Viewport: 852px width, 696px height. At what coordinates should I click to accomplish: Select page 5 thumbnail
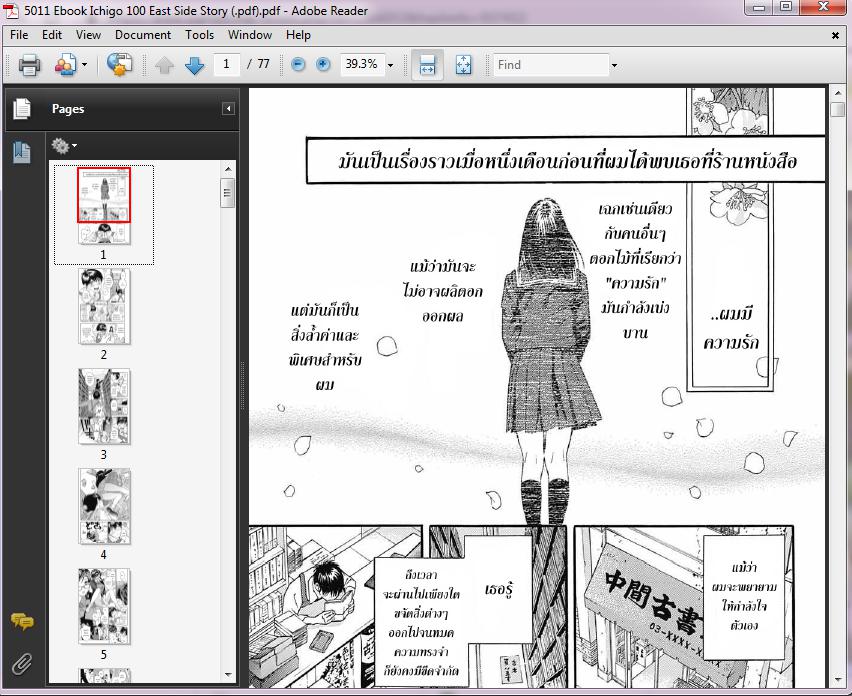pos(104,606)
